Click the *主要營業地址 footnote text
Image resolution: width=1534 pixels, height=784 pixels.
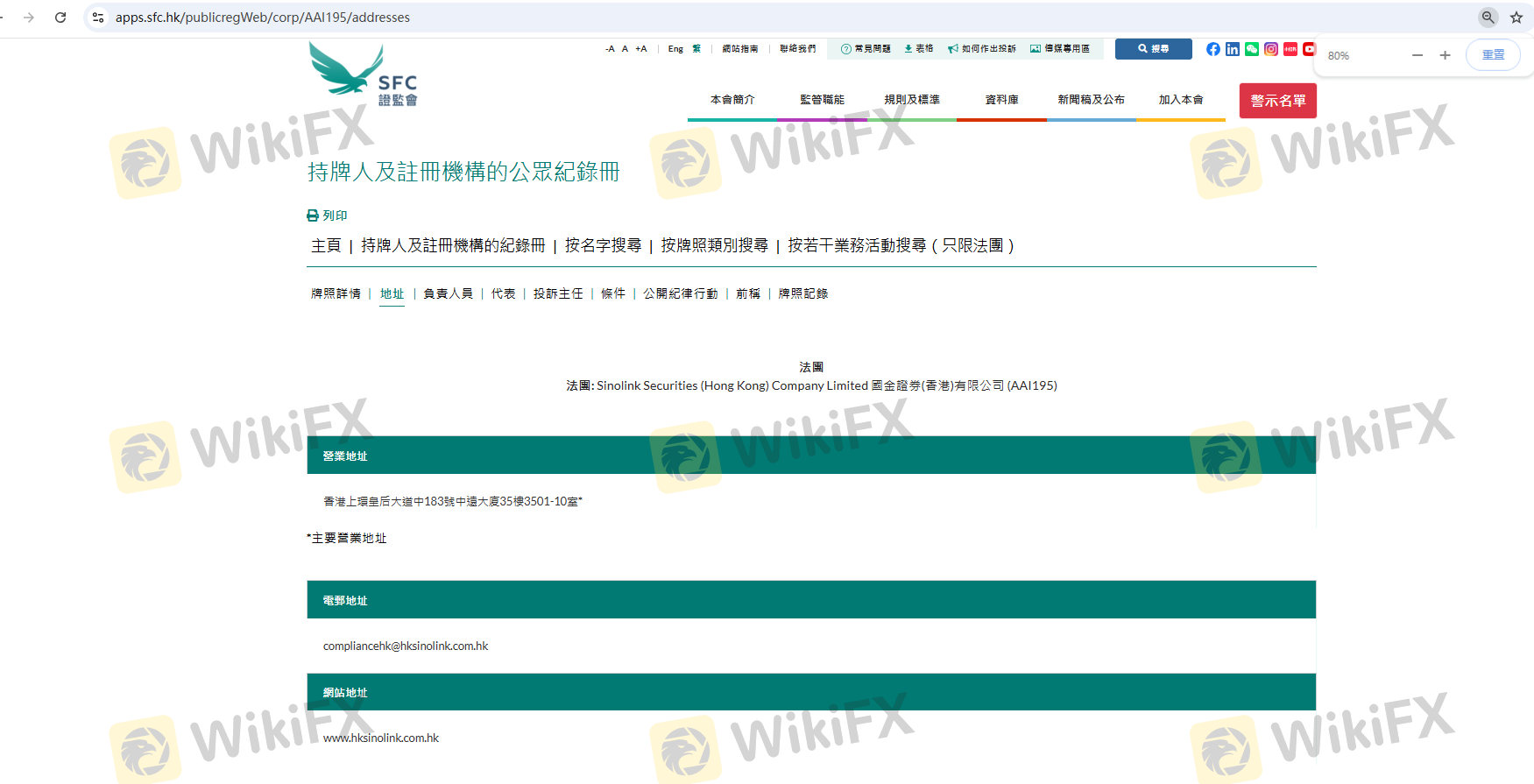(x=347, y=538)
